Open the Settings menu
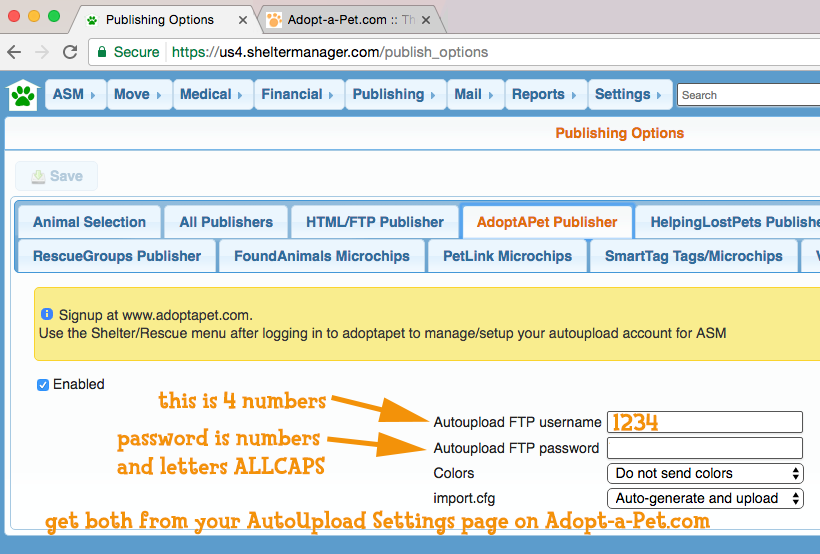This screenshot has width=820, height=554. (x=629, y=94)
